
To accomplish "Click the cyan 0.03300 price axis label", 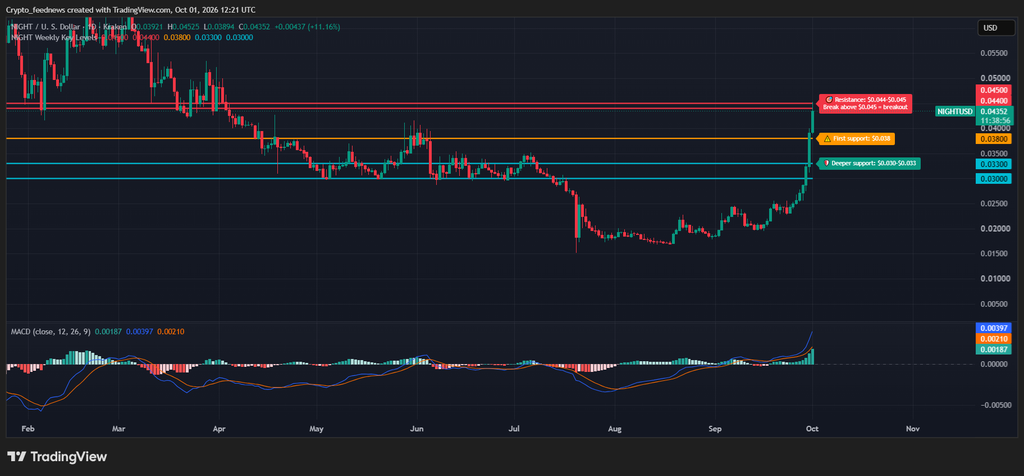I will tap(993, 163).
